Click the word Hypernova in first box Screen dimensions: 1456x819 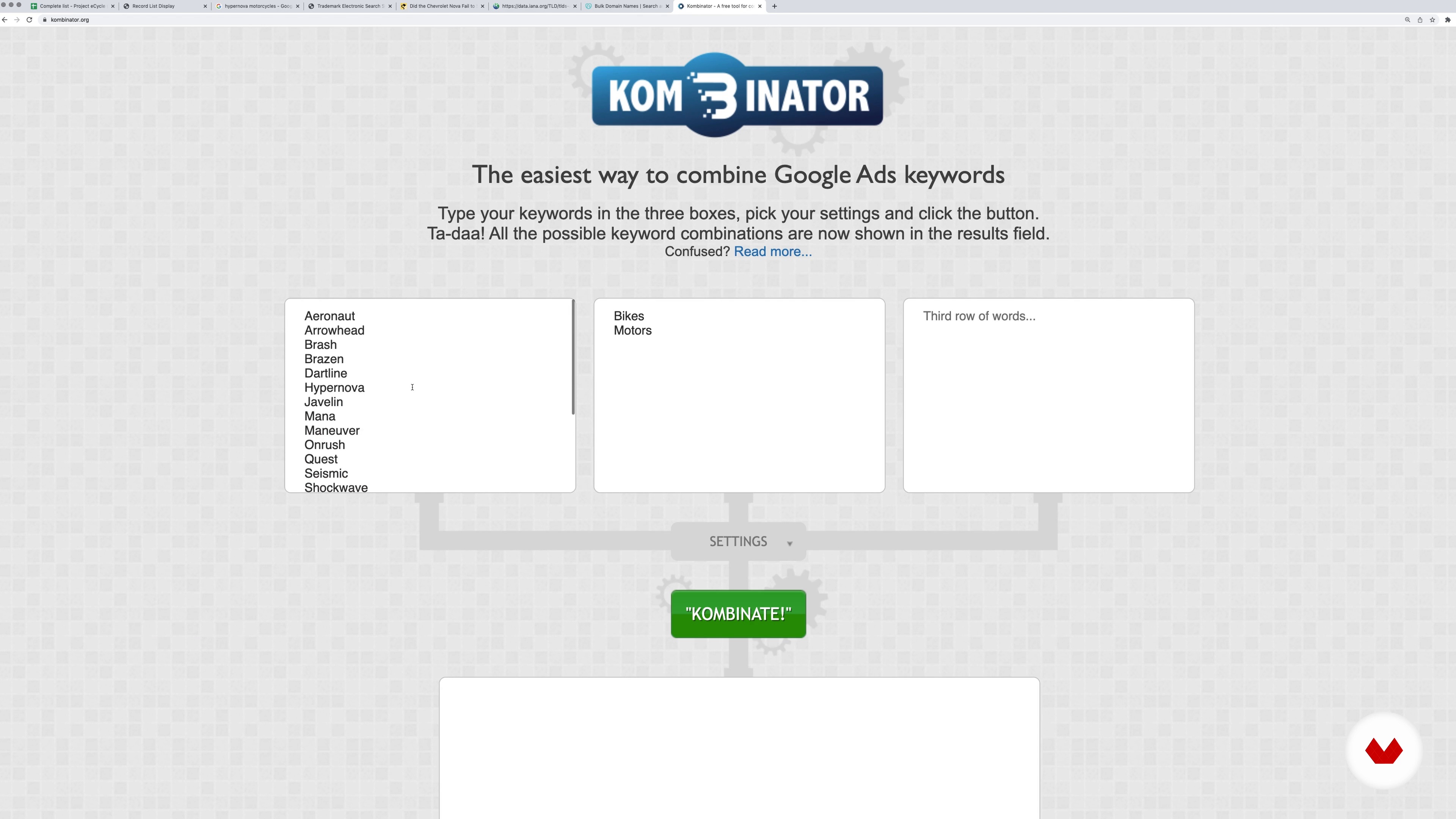[x=334, y=388]
